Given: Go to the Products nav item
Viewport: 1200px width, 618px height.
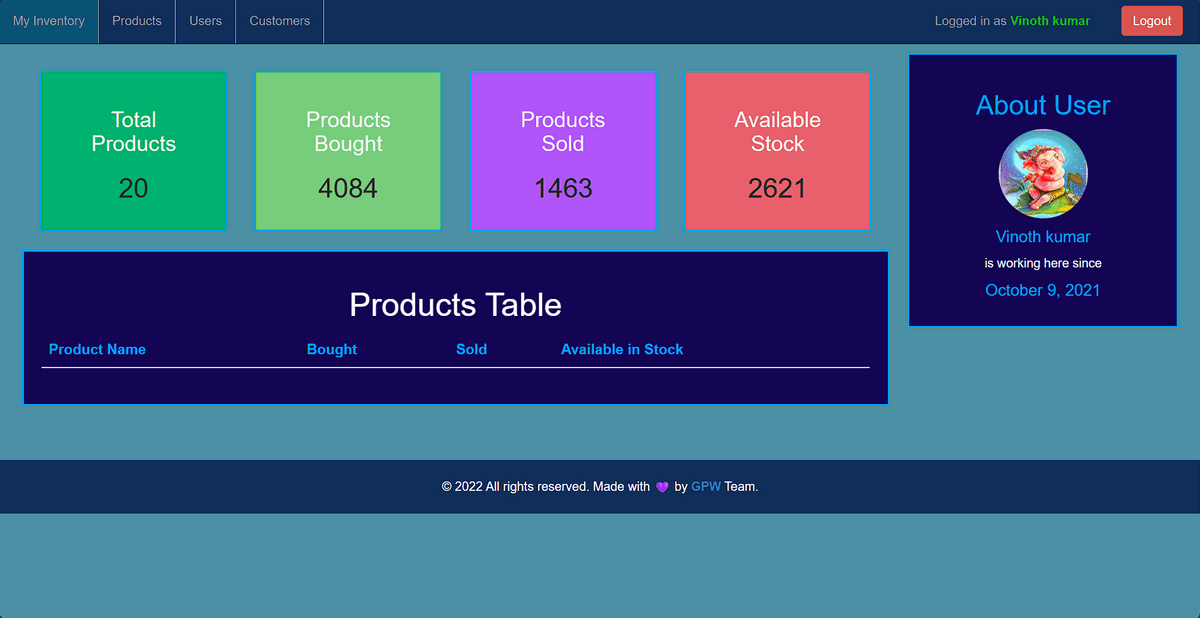Looking at the screenshot, I should point(137,21).
